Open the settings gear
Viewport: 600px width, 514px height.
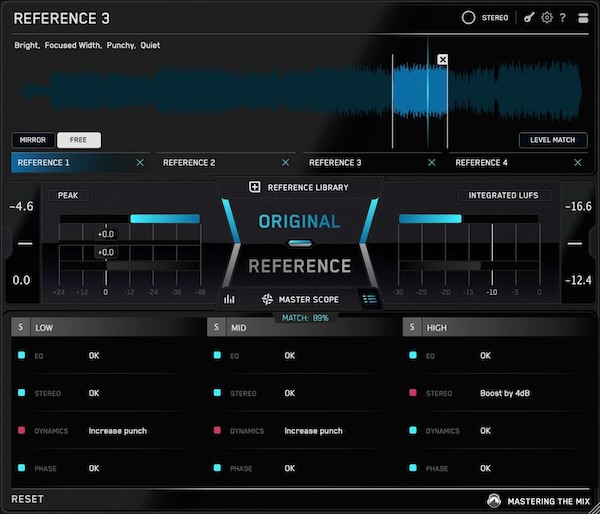(547, 18)
